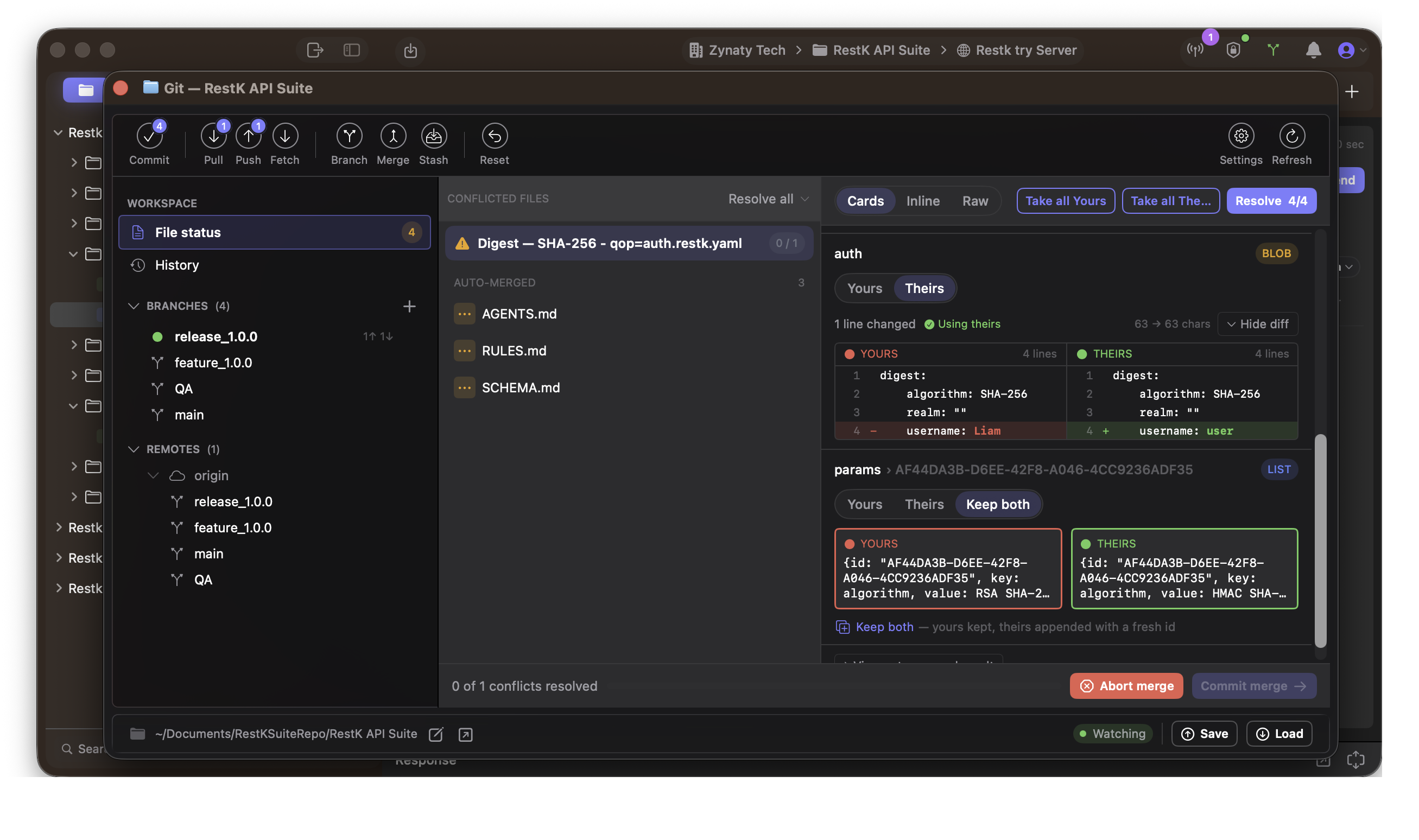1419x840 pixels.
Task: Open Git Settings gear icon
Action: click(1240, 143)
